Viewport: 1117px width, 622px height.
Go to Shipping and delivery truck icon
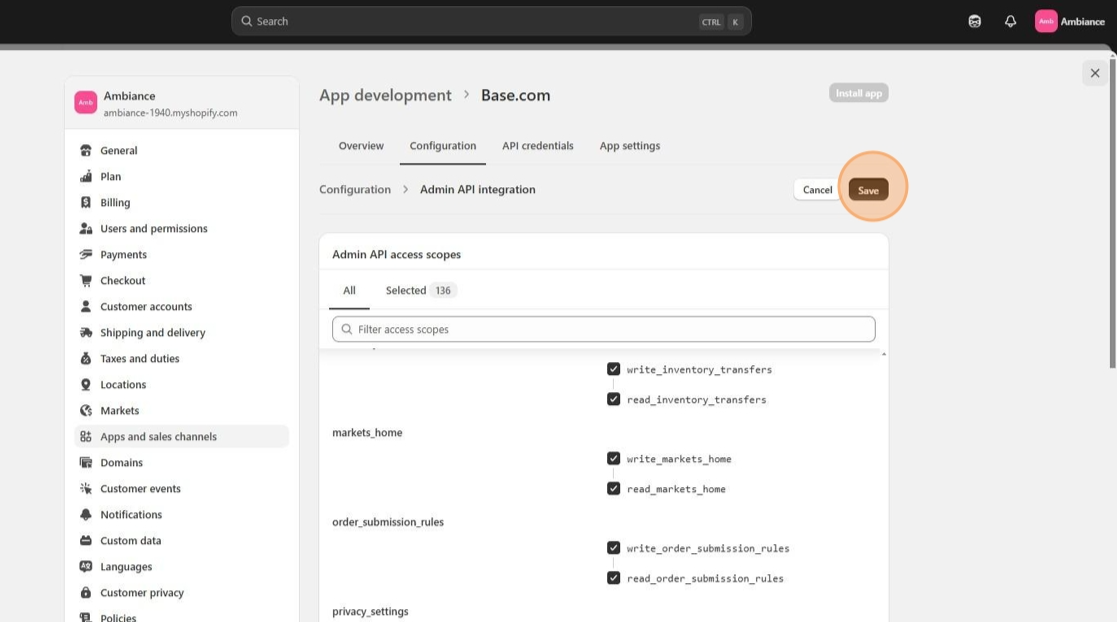click(86, 332)
